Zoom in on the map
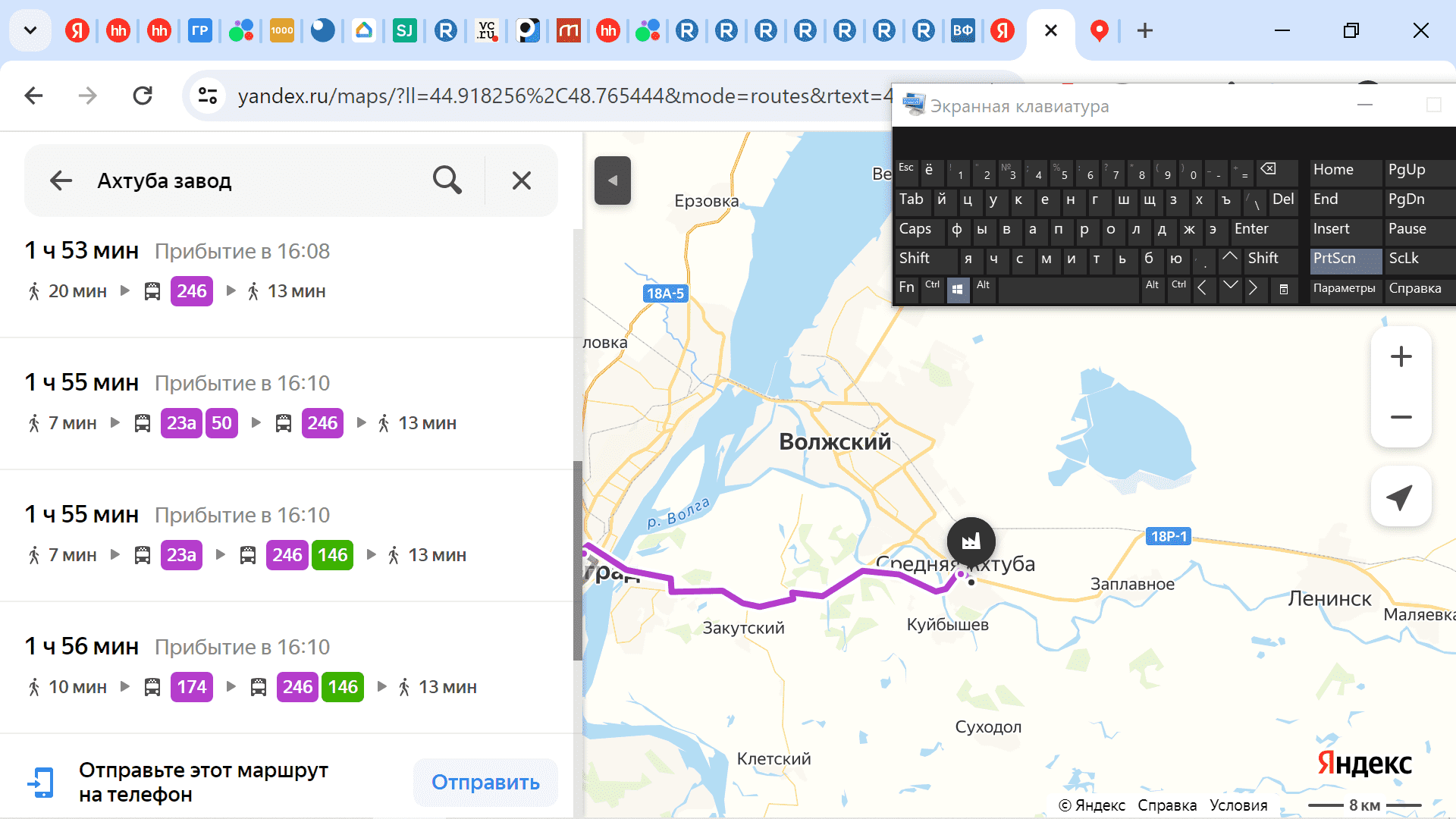Image resolution: width=1456 pixels, height=819 pixels. point(1401,356)
